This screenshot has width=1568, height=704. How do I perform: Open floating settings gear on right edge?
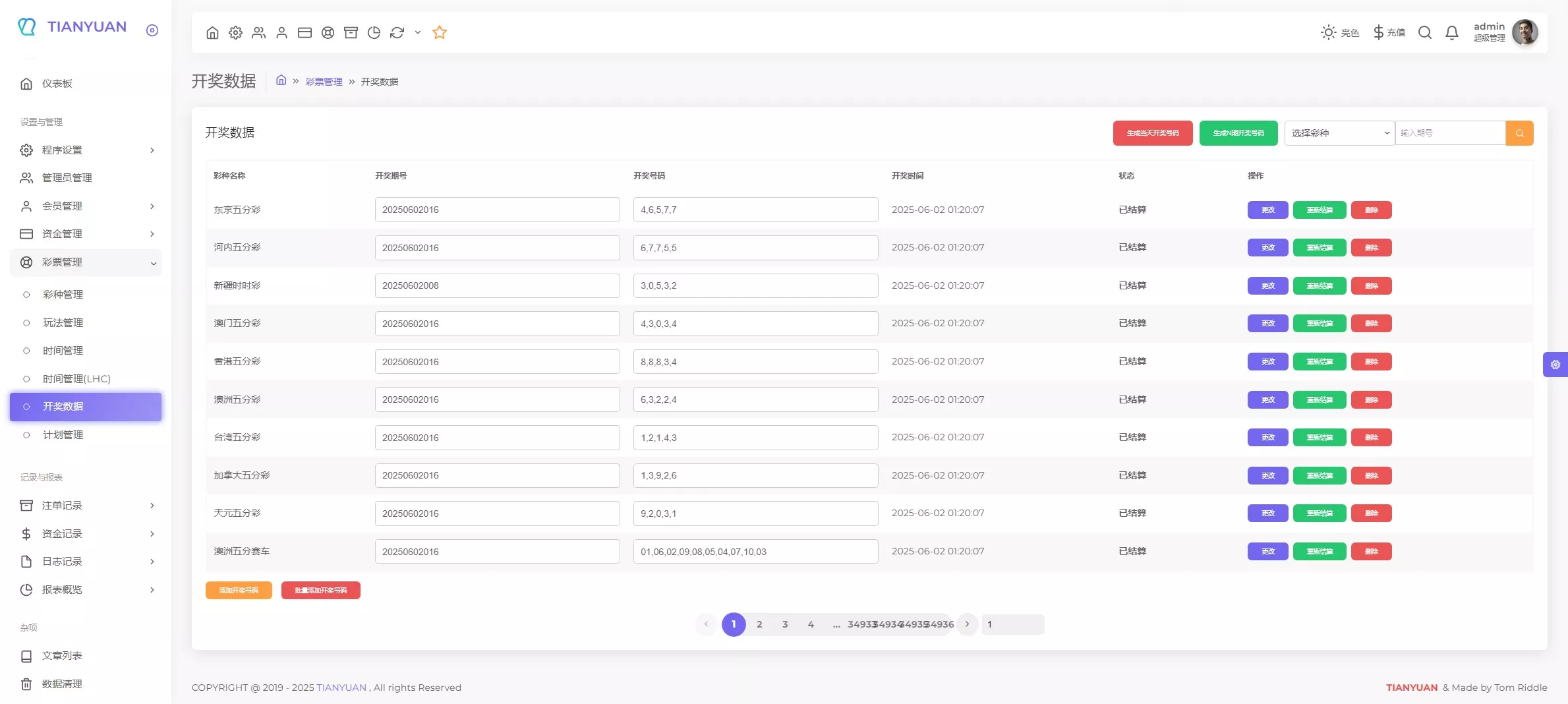1555,365
